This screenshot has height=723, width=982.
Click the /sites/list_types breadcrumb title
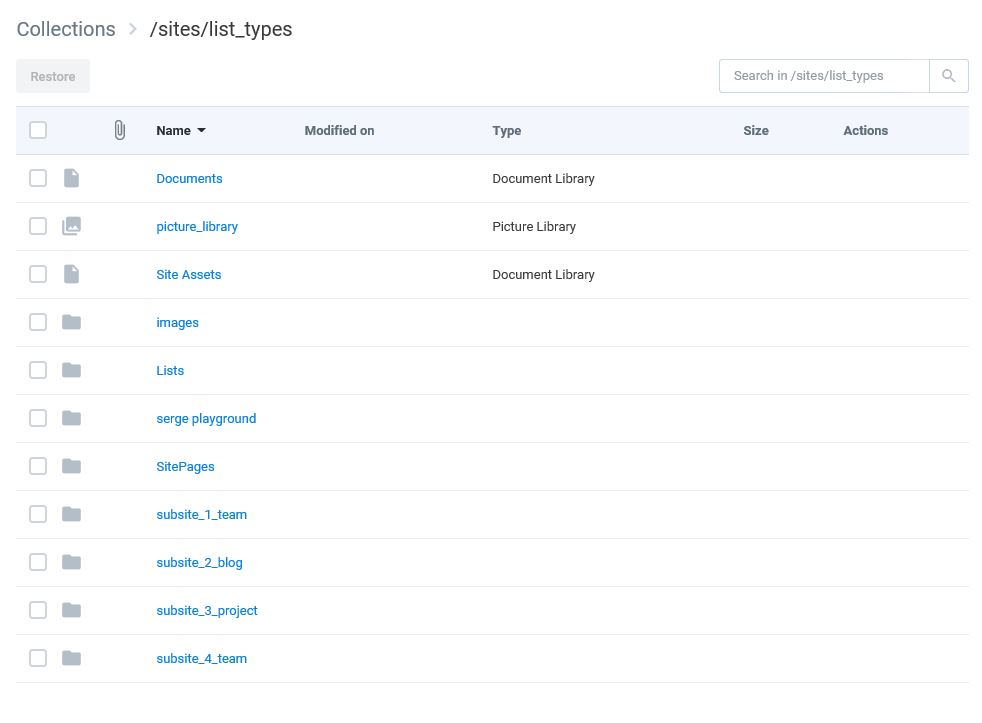220,29
